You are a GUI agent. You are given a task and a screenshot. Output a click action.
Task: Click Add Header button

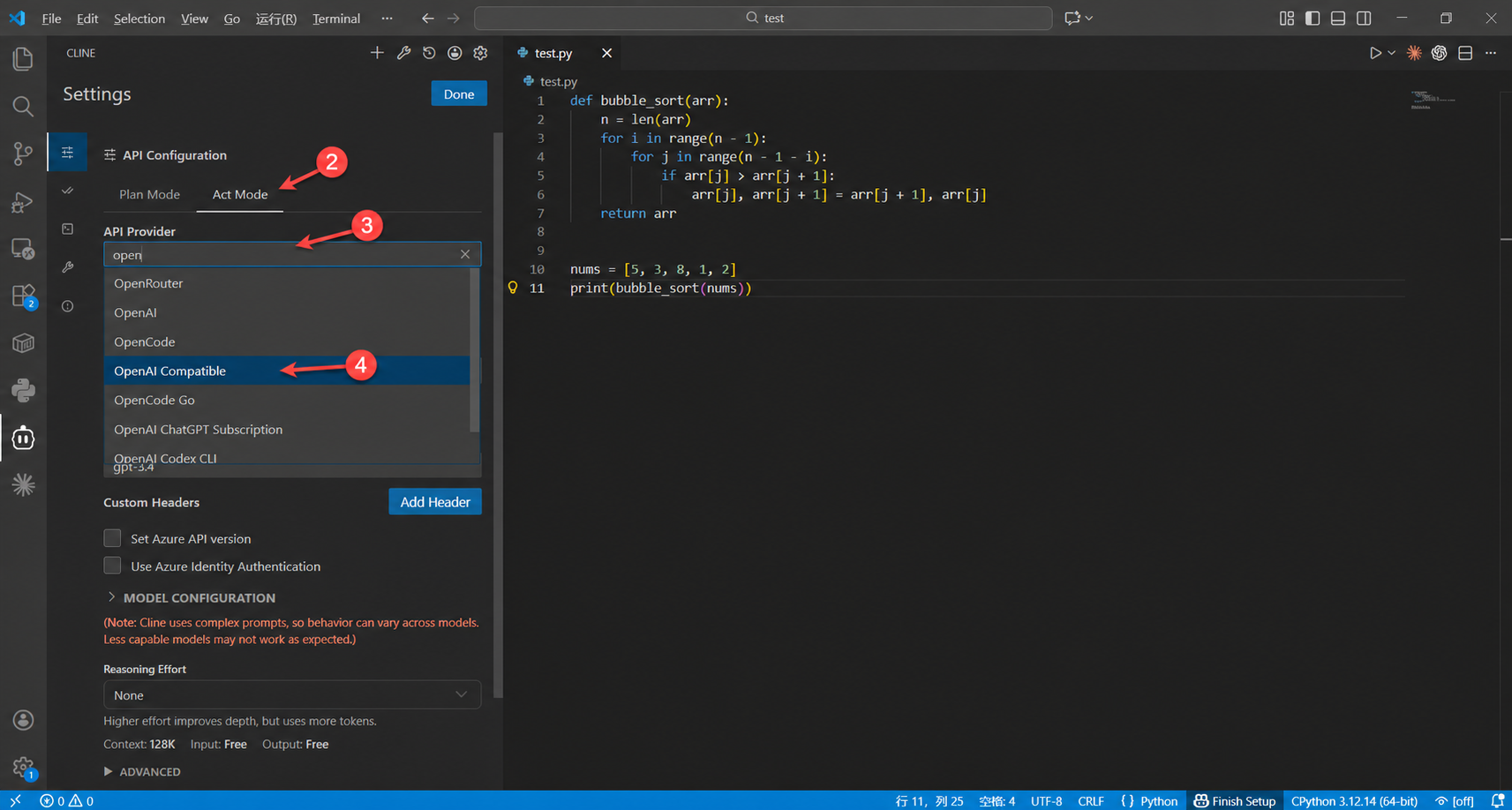[435, 501]
